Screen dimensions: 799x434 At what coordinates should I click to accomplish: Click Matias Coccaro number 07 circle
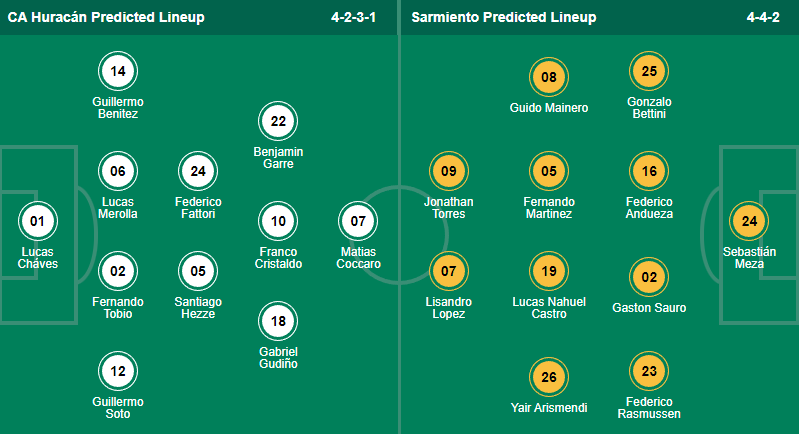[x=359, y=221]
